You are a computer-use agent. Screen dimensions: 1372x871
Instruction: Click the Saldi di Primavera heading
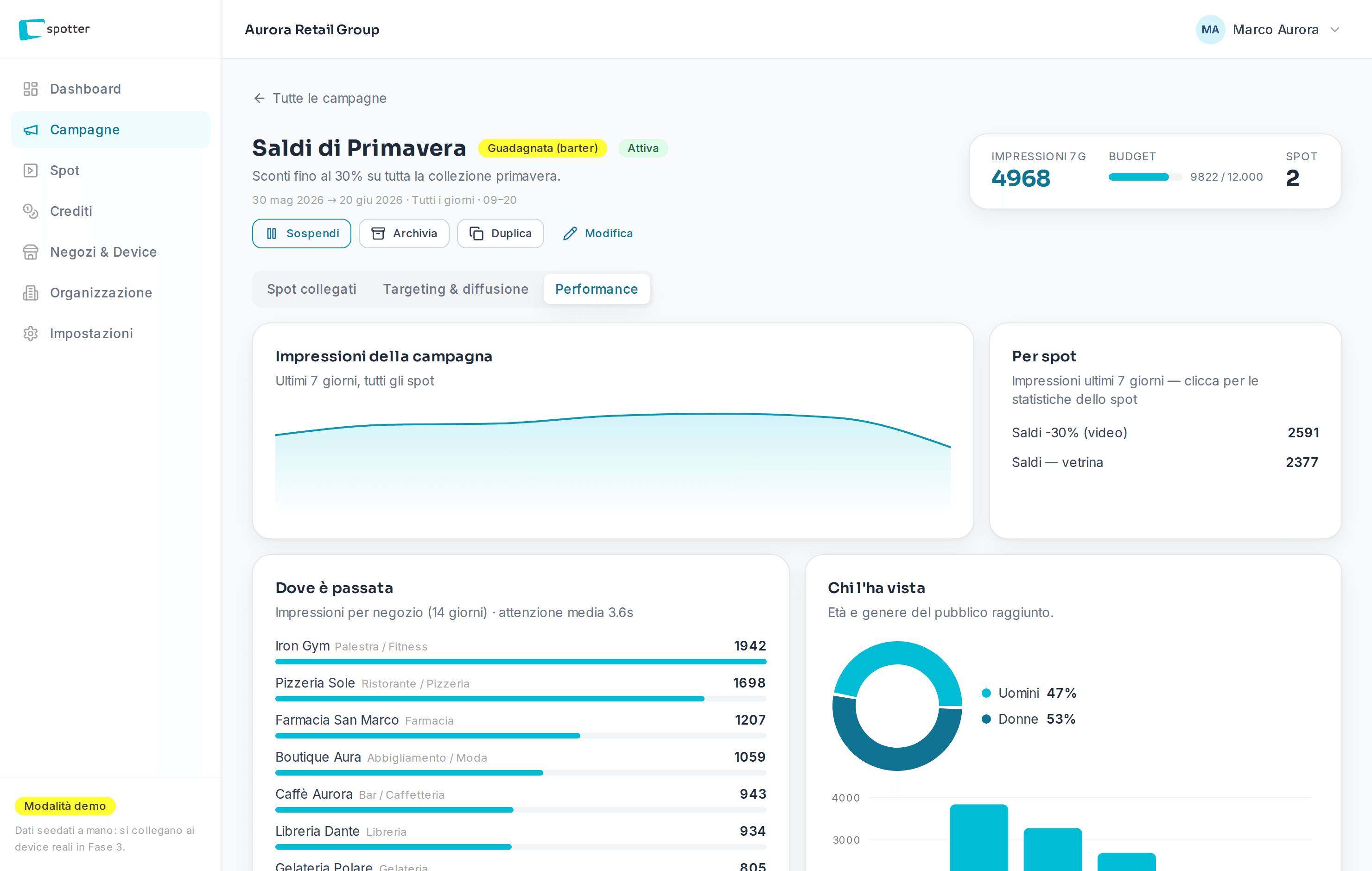tap(359, 148)
